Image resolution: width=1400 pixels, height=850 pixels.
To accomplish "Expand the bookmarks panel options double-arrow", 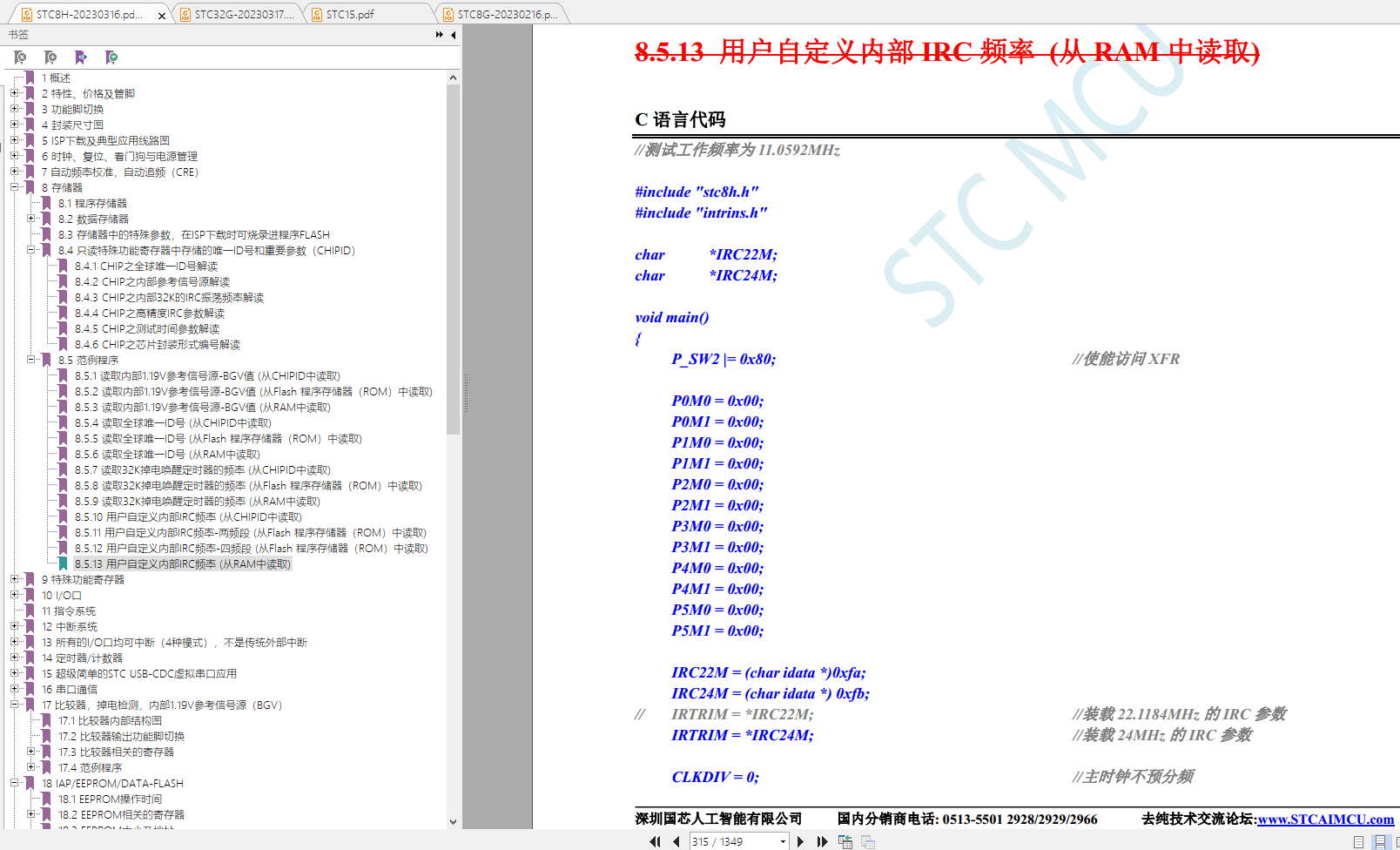I will coord(440,35).
